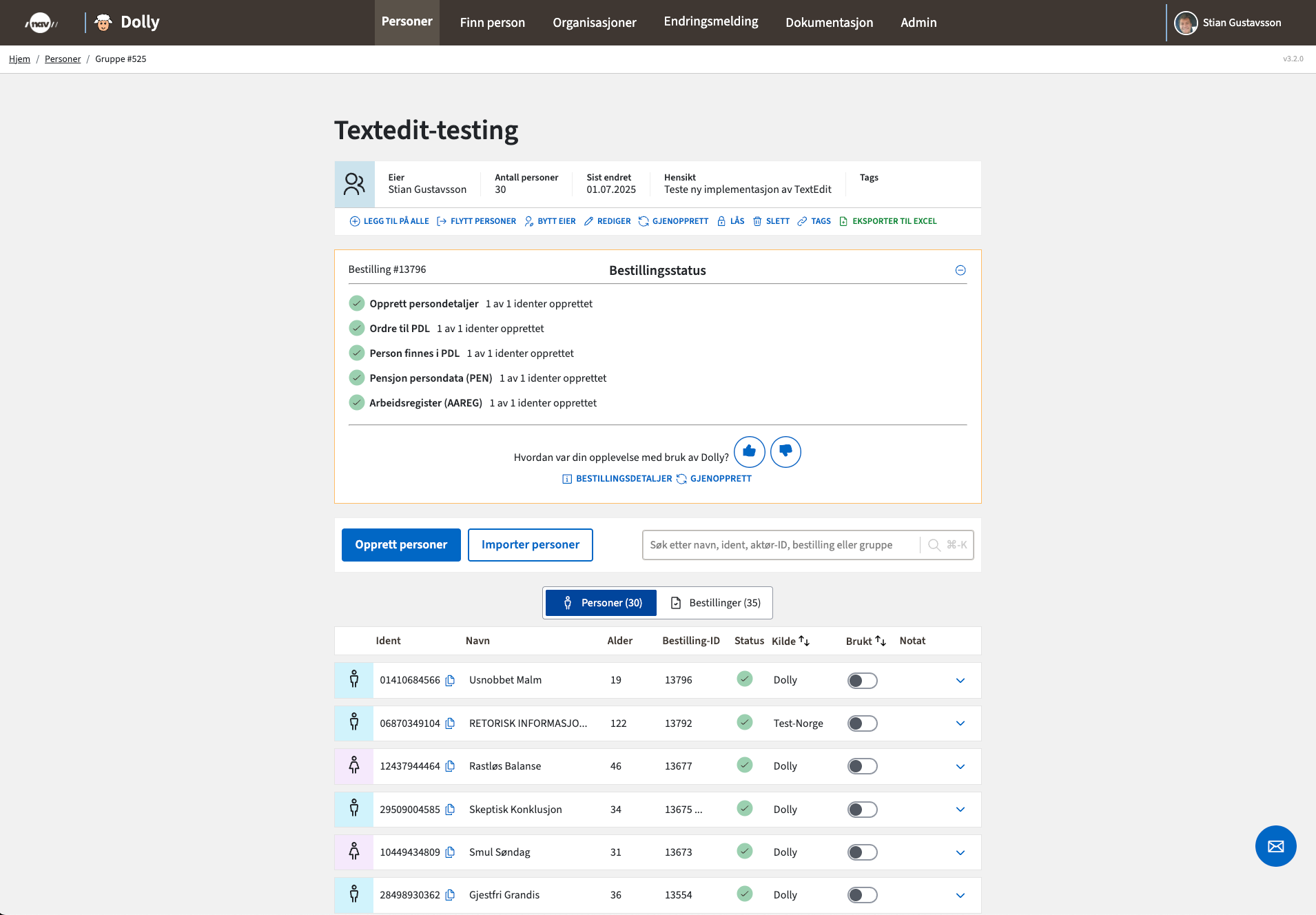1316x915 pixels.
Task: Click the search magnifier icon
Action: click(x=934, y=545)
